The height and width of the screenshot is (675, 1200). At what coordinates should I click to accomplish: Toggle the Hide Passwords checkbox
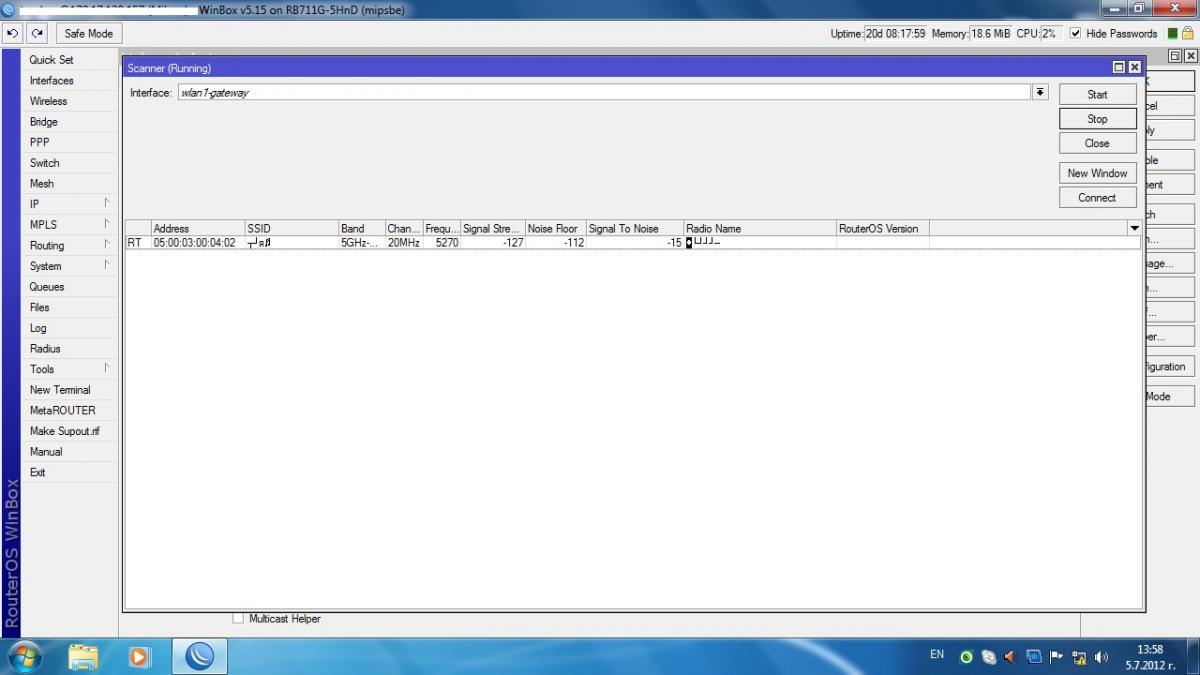[1076, 33]
